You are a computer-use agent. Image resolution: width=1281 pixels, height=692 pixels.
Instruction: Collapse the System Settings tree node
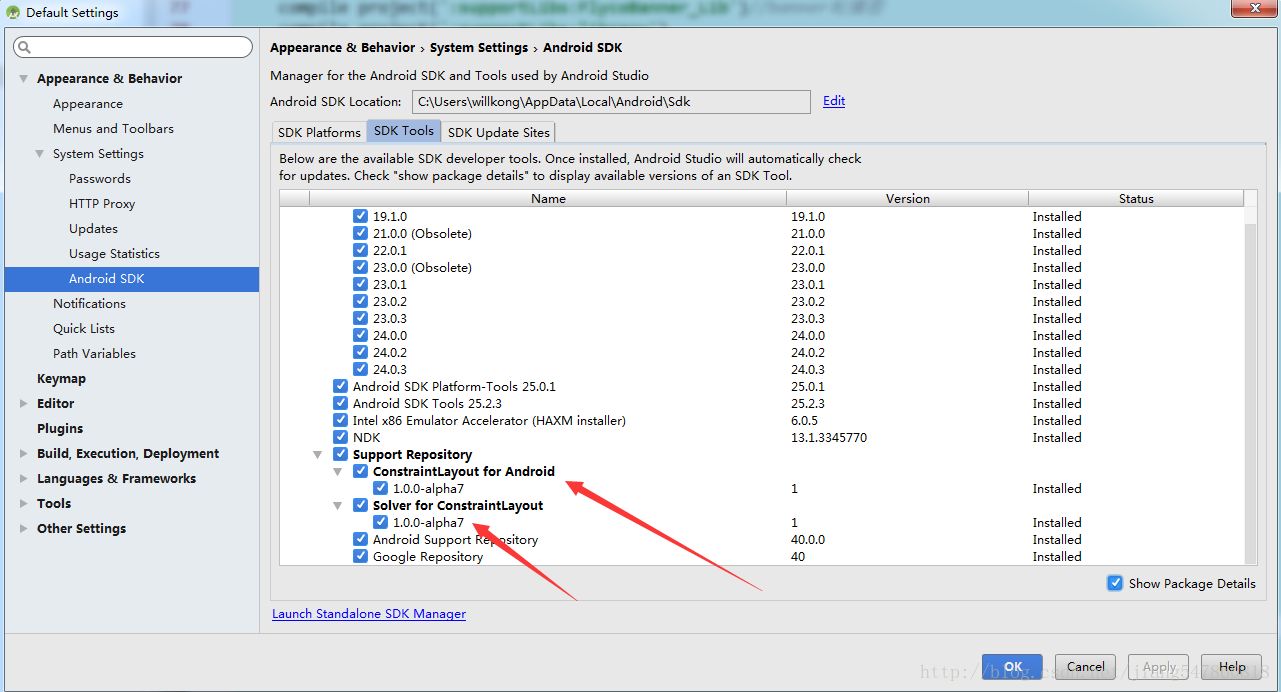point(40,153)
